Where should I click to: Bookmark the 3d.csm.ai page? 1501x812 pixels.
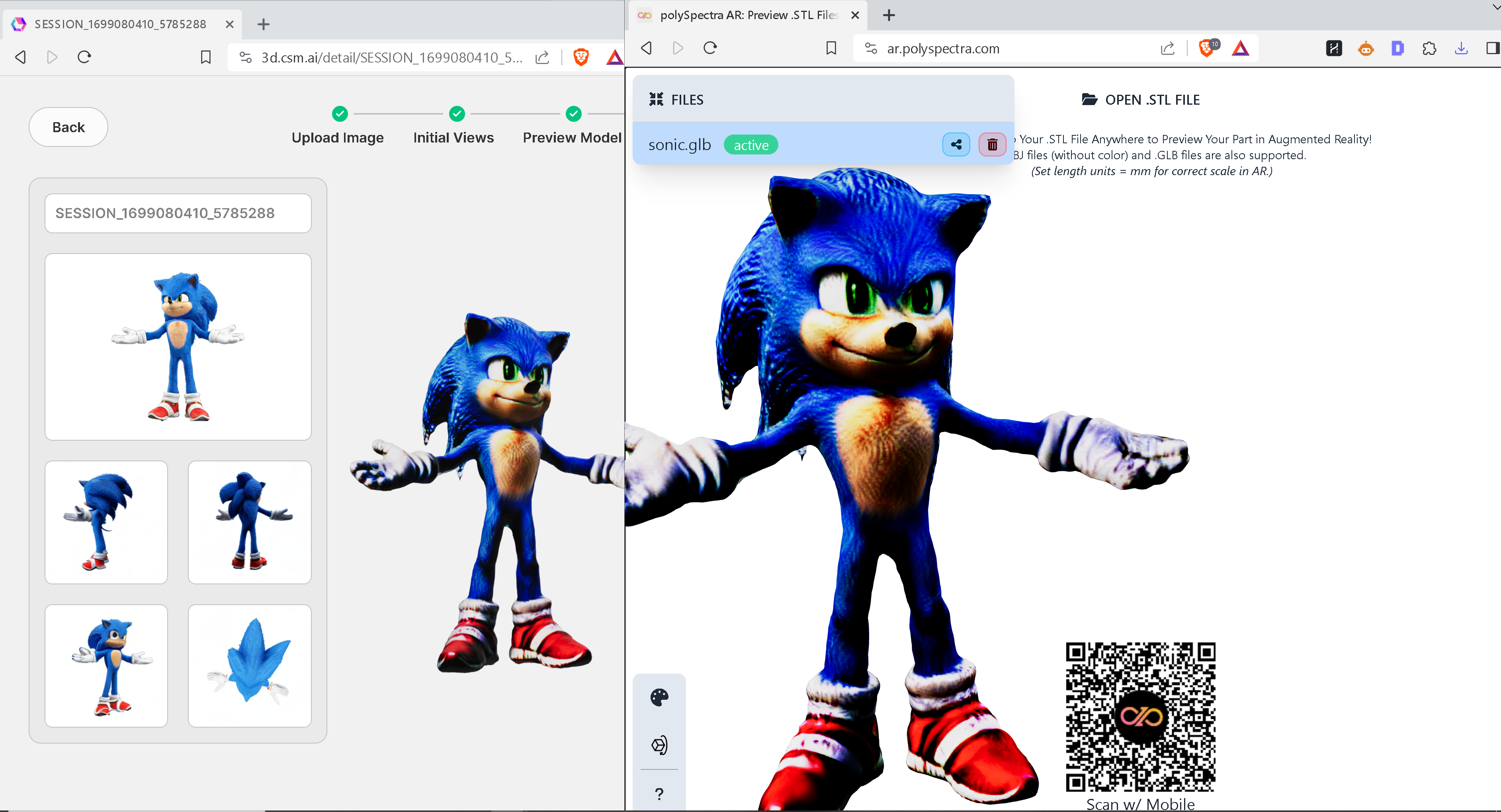point(206,57)
